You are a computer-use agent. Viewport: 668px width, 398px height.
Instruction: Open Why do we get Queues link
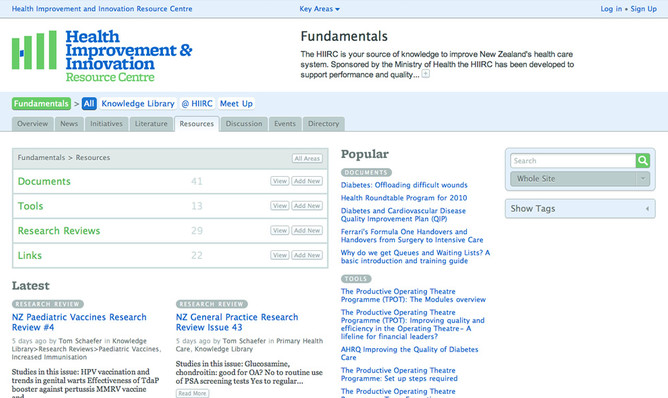coord(415,257)
